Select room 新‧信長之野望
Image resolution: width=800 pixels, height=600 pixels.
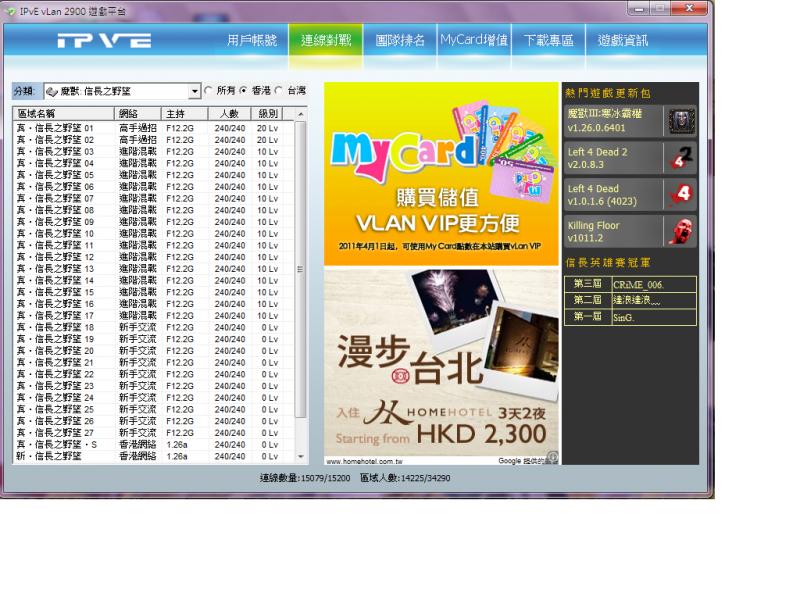(x=154, y=457)
